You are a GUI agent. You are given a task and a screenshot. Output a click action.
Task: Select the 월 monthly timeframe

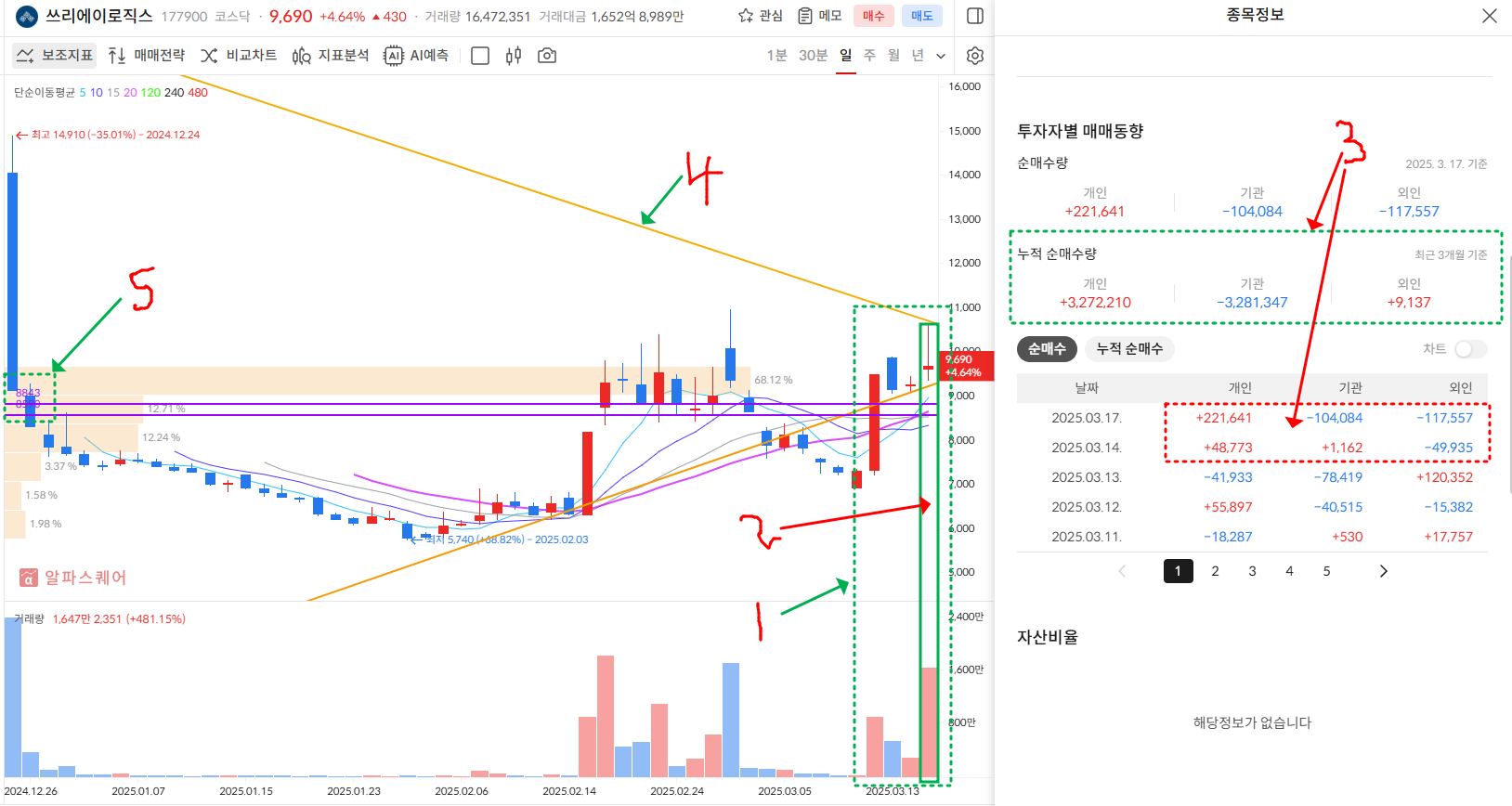tap(894, 56)
